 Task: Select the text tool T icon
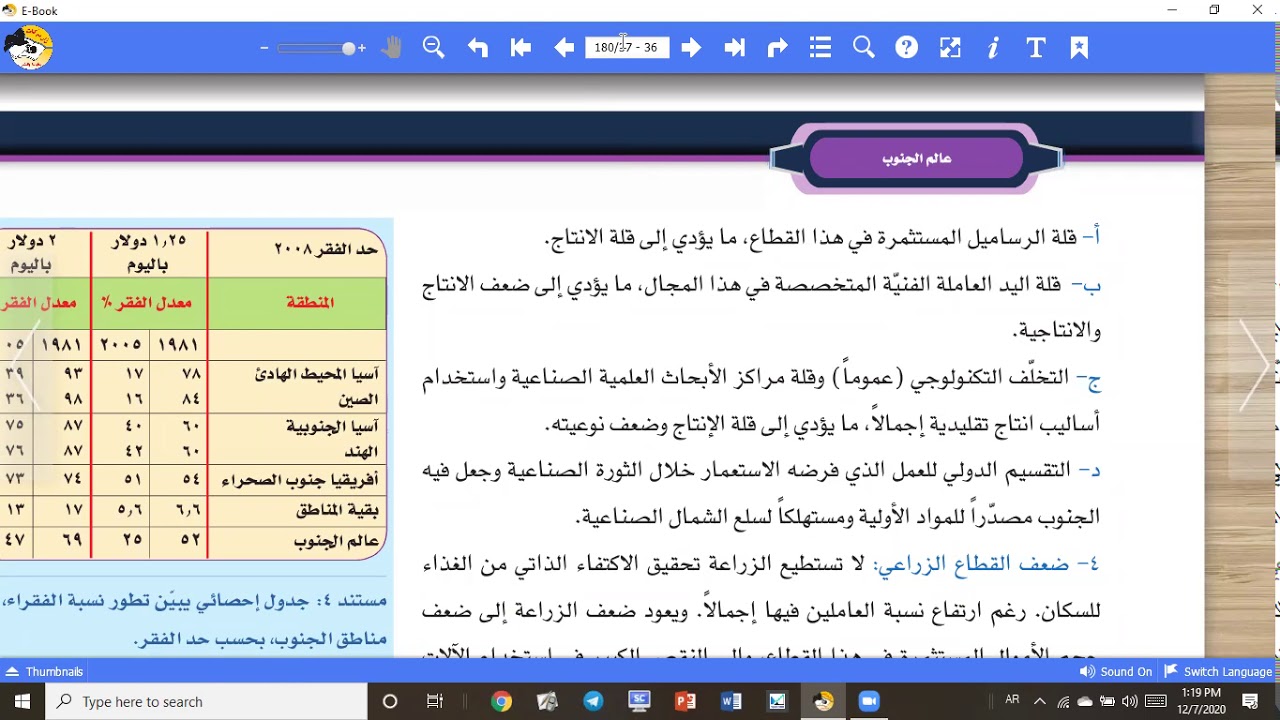click(1036, 47)
